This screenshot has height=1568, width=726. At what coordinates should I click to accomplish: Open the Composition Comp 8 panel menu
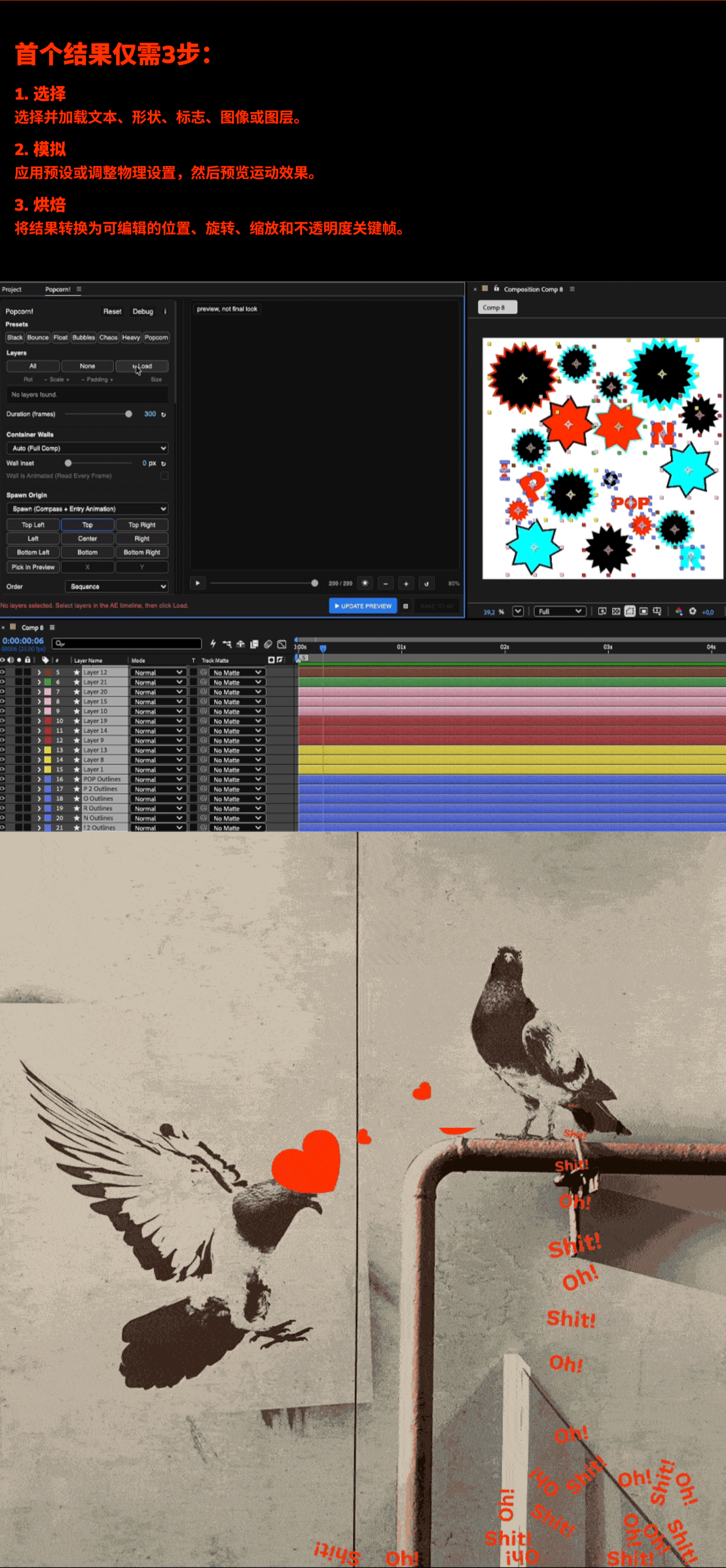(572, 289)
